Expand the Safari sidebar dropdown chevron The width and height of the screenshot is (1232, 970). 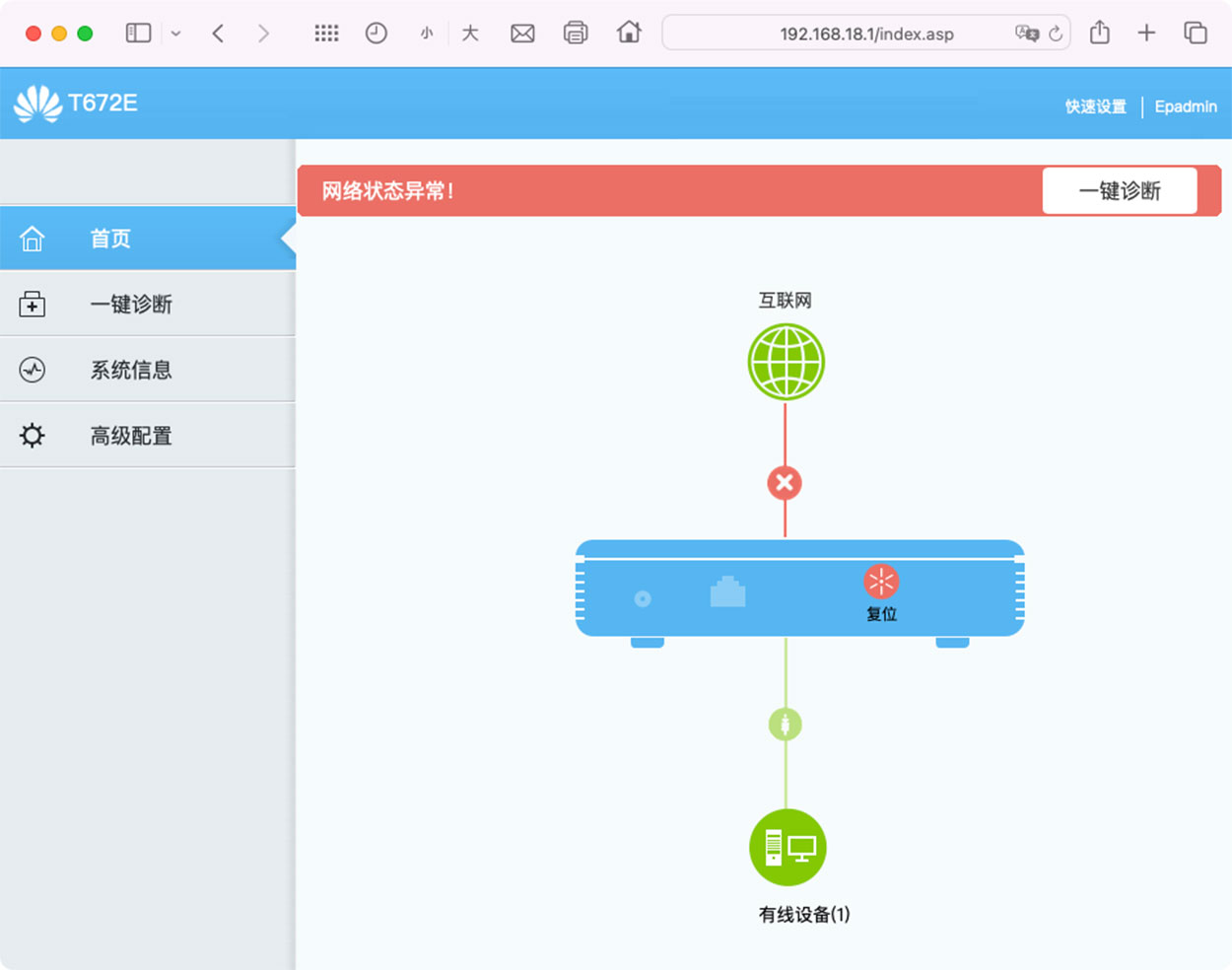click(175, 34)
